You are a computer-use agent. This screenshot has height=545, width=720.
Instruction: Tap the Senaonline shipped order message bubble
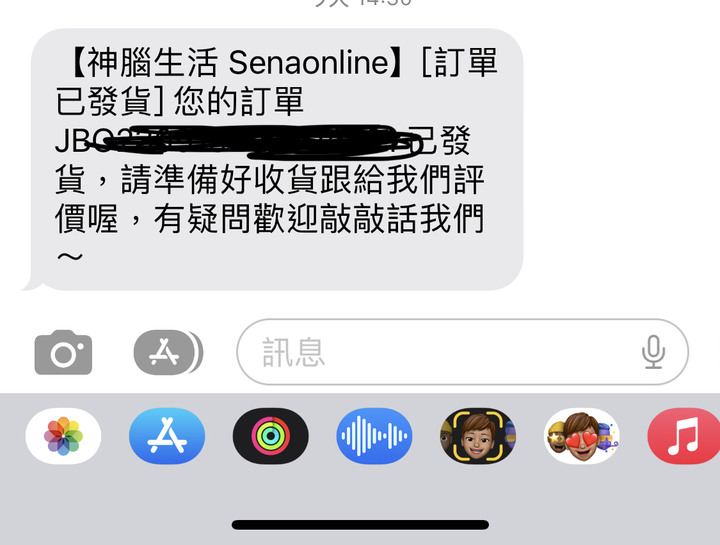click(x=277, y=159)
